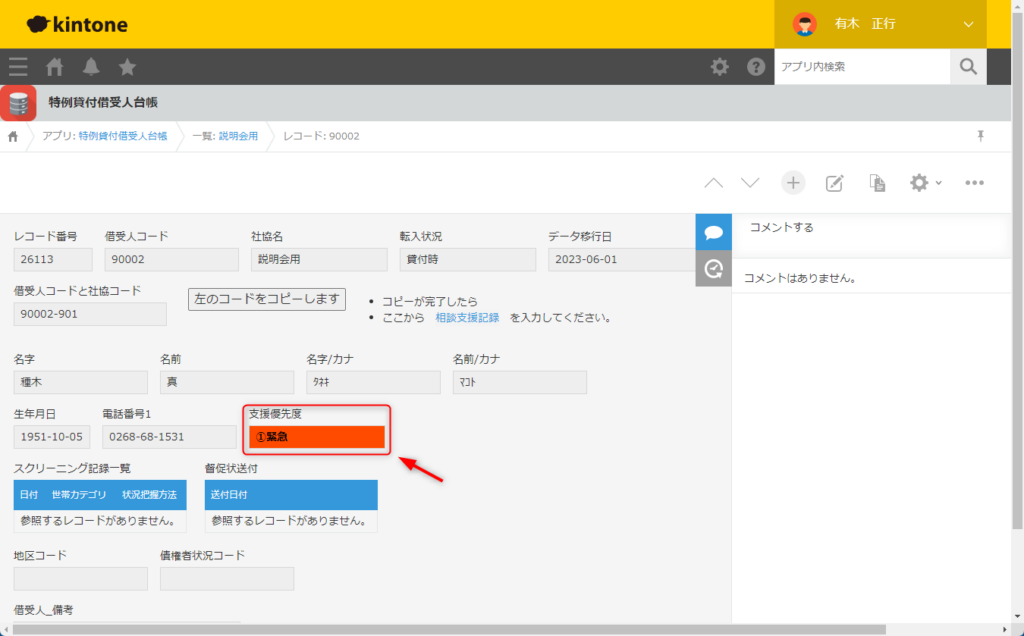Go to previous record with up chevron

(713, 183)
